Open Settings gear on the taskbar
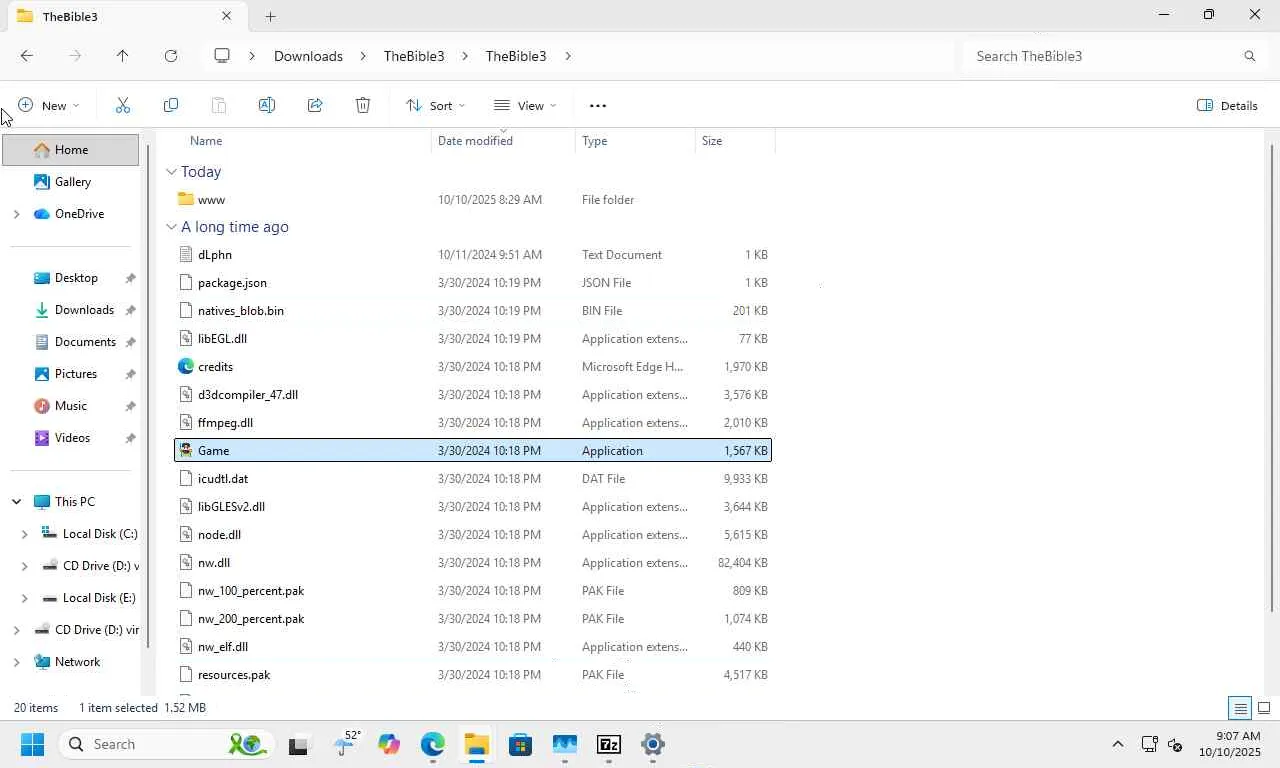The height and width of the screenshot is (768, 1280). pos(653,744)
